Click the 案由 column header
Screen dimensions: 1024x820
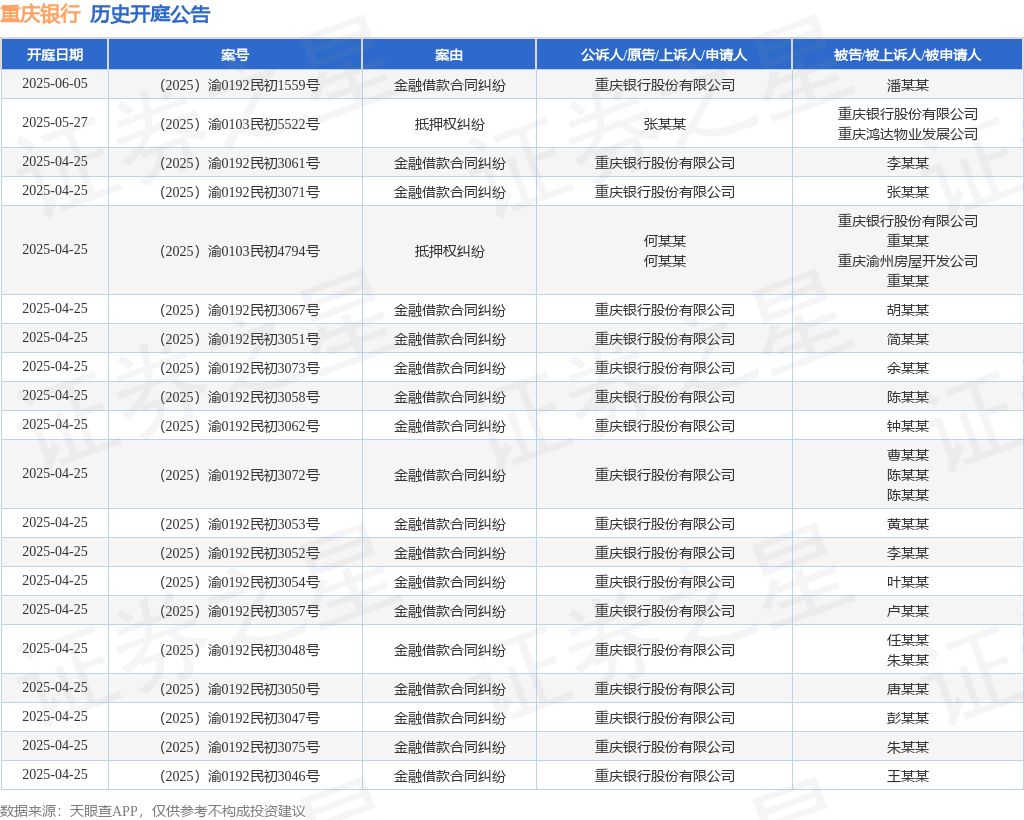tap(449, 55)
